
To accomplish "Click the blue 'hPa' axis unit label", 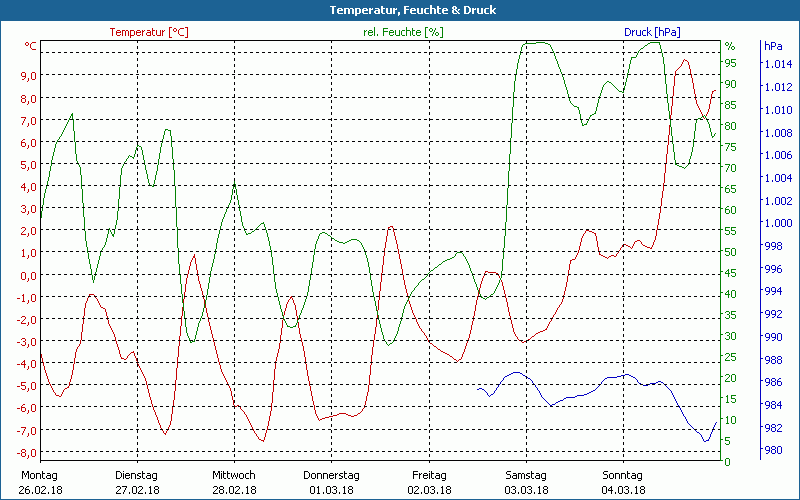I will [x=773, y=47].
